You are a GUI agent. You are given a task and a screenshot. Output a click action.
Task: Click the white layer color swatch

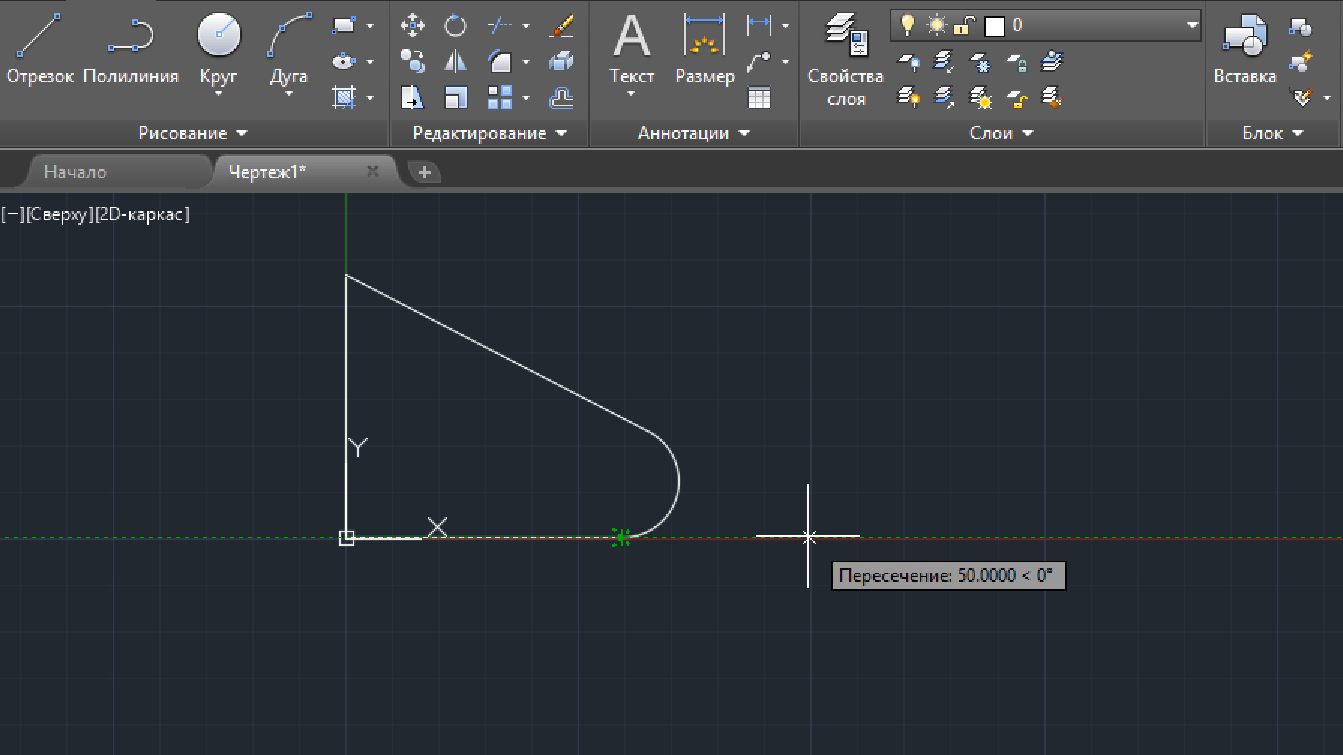994,25
